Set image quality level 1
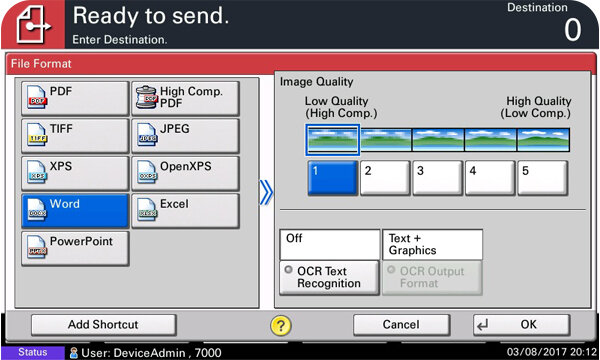The height and width of the screenshot is (360, 600). [333, 178]
